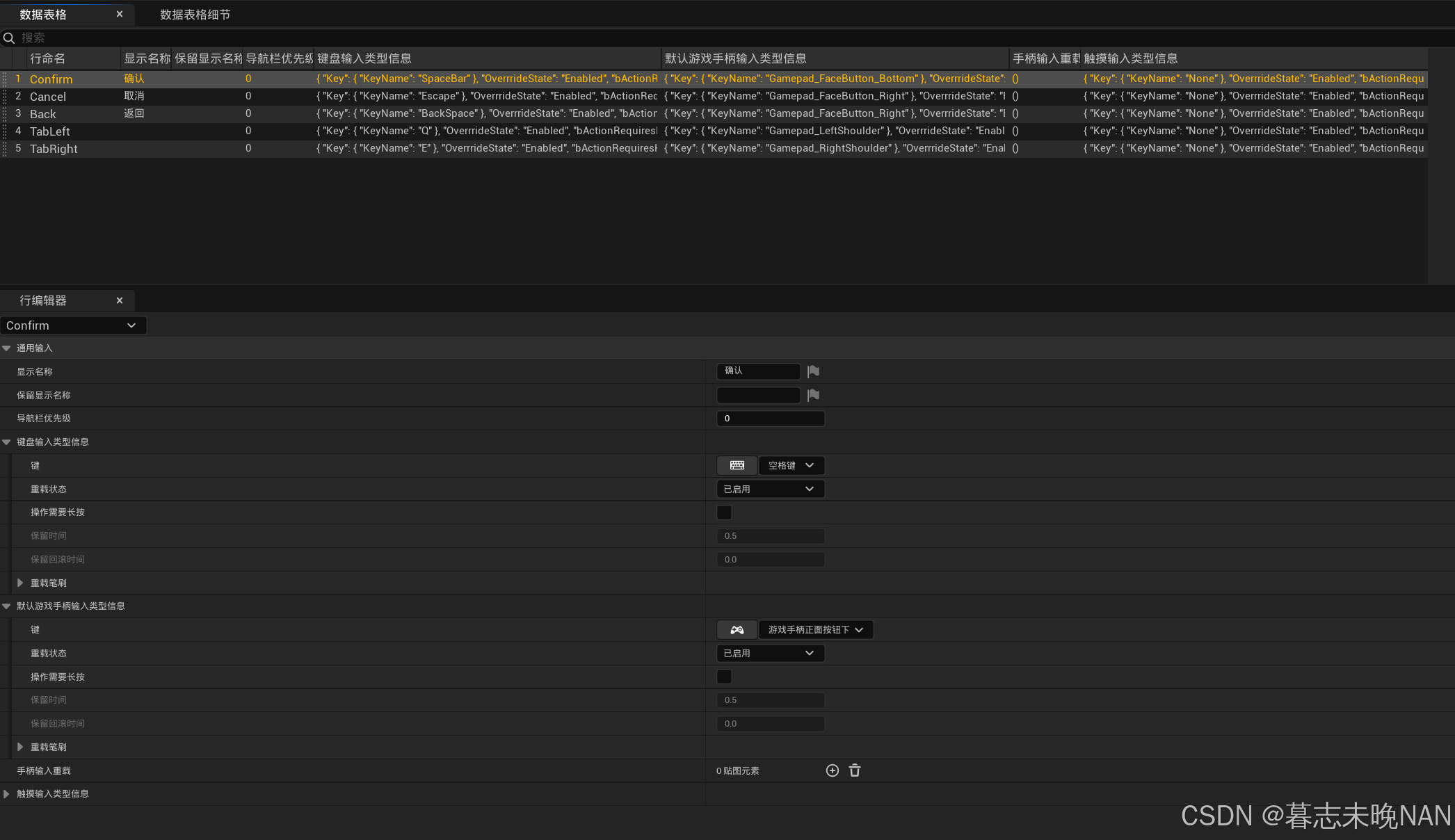
Task: Click trash icon to empty 手柄输入重载
Action: pos(855,770)
